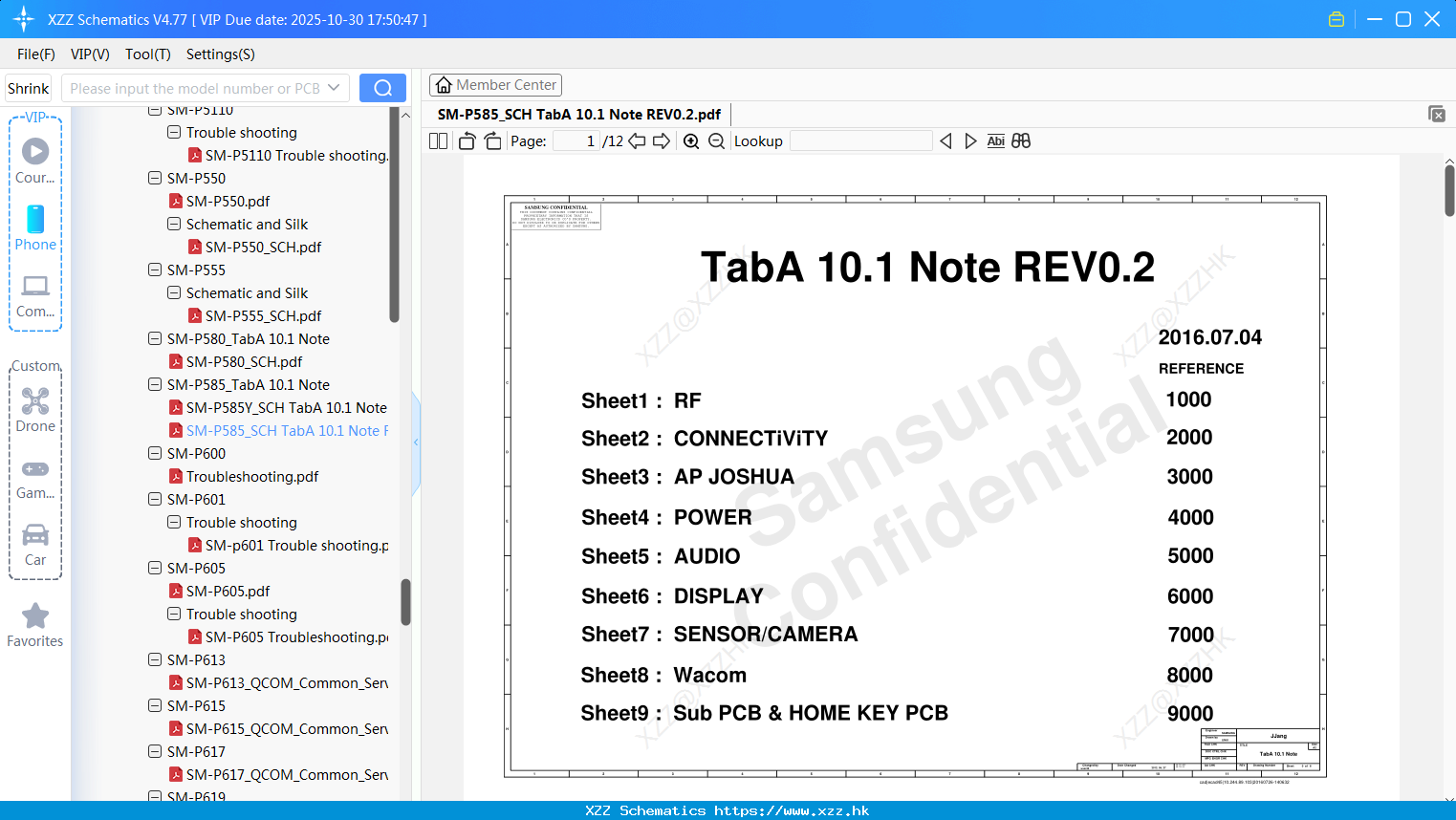
Task: Collapse the left panel splitter handle
Action: 416,442
